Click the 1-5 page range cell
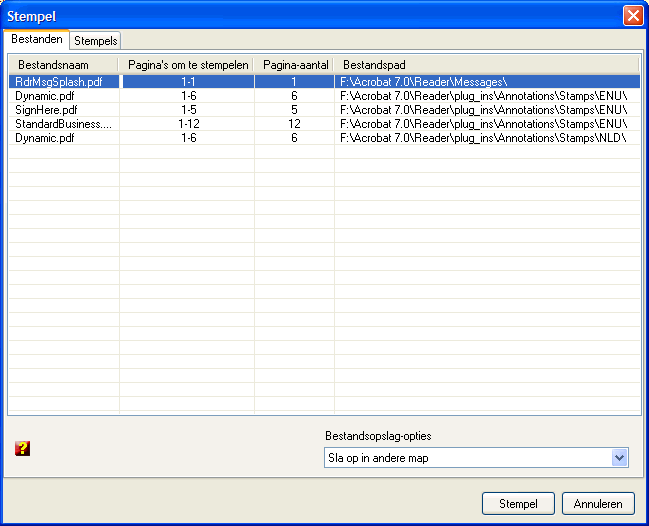Screen dimensions: 649x526 tap(187, 110)
